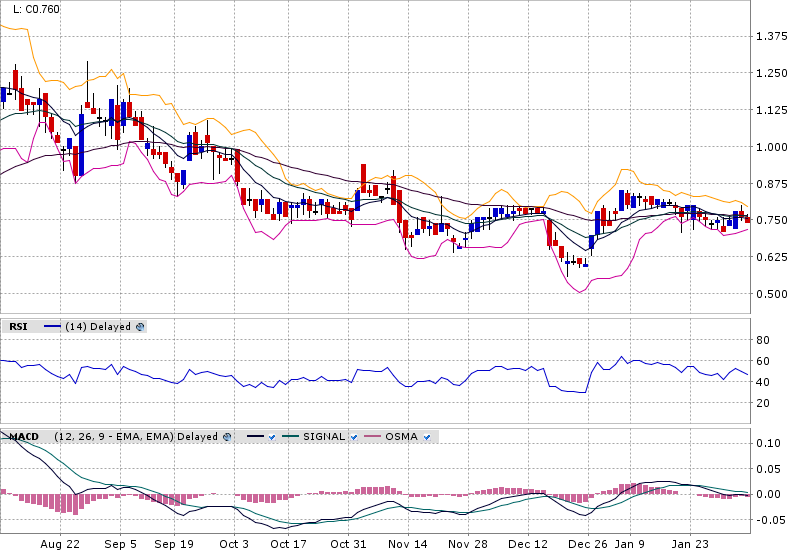Click the 1.000 price level on the axis
The height and width of the screenshot is (558, 796).
tap(771, 147)
